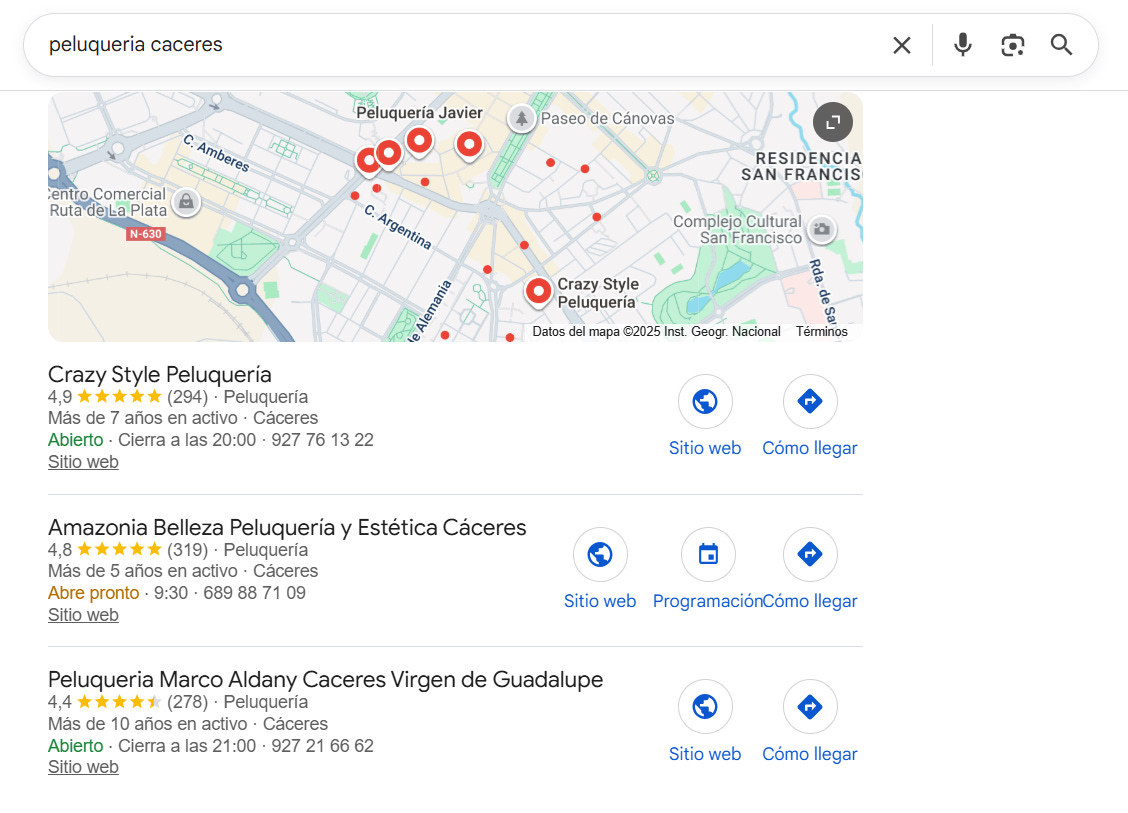Image resolution: width=1128 pixels, height=813 pixels.
Task: Clear the search box with the X icon
Action: [x=901, y=45]
